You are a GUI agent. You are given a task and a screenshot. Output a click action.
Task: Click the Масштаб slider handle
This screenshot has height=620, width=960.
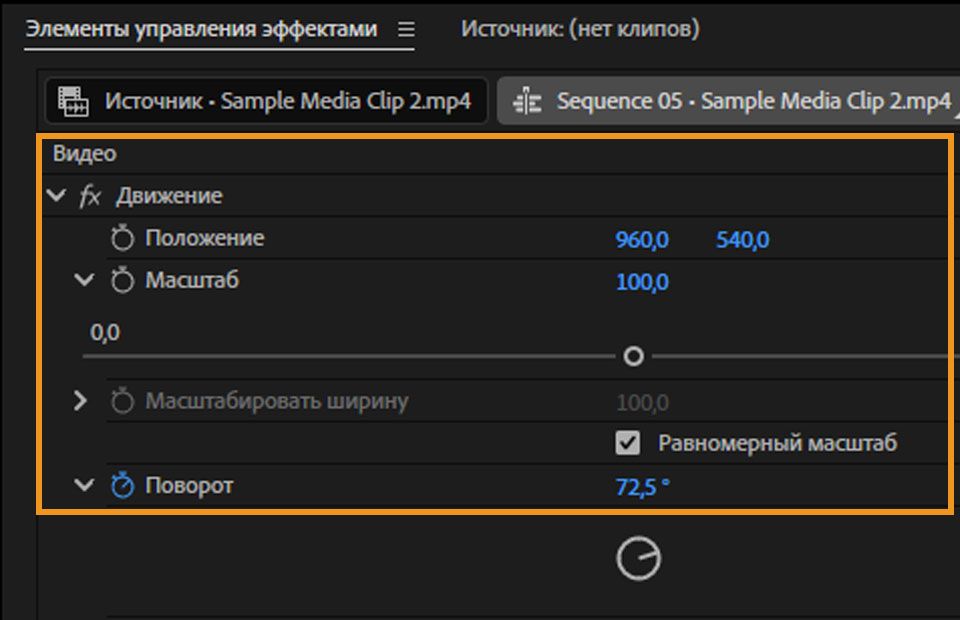tap(633, 355)
